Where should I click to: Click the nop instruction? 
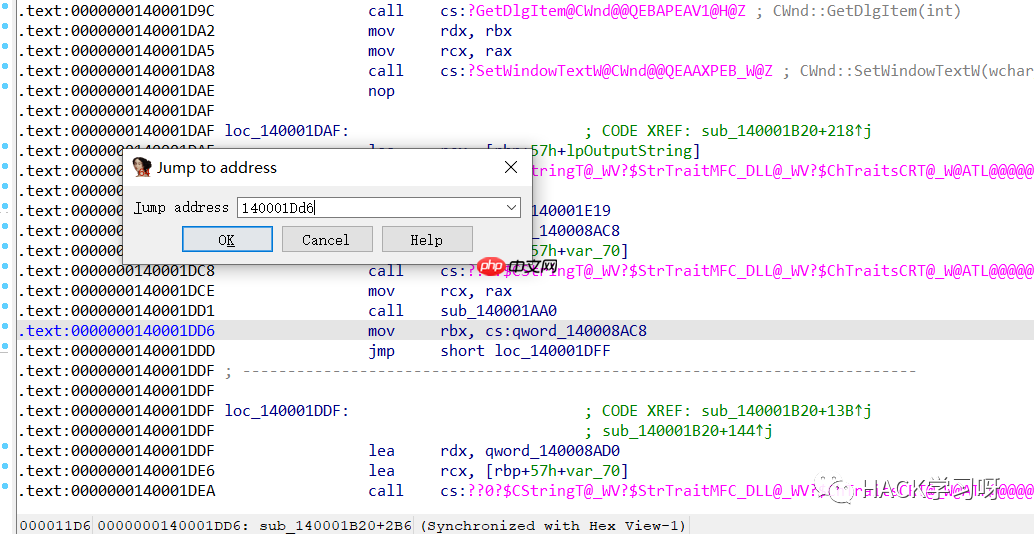click(381, 91)
